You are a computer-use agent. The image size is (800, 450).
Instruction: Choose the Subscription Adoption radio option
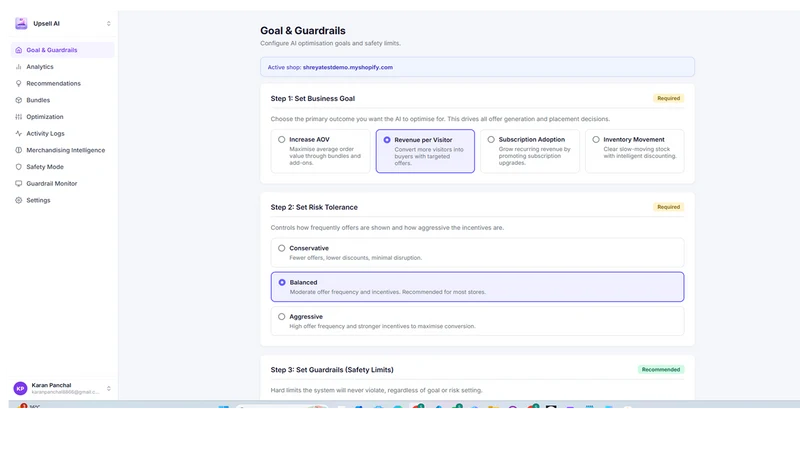point(491,139)
